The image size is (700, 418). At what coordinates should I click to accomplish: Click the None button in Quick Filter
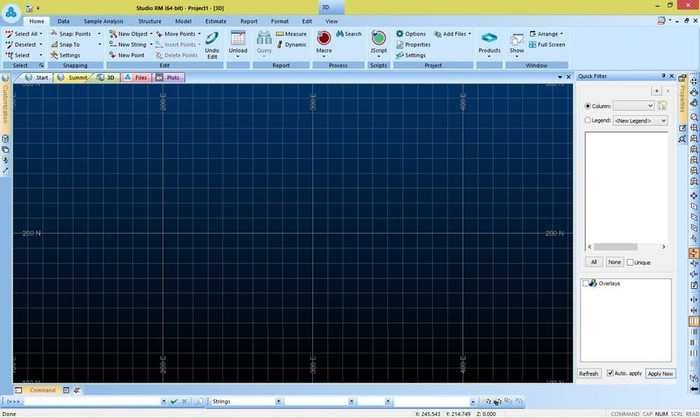click(614, 262)
